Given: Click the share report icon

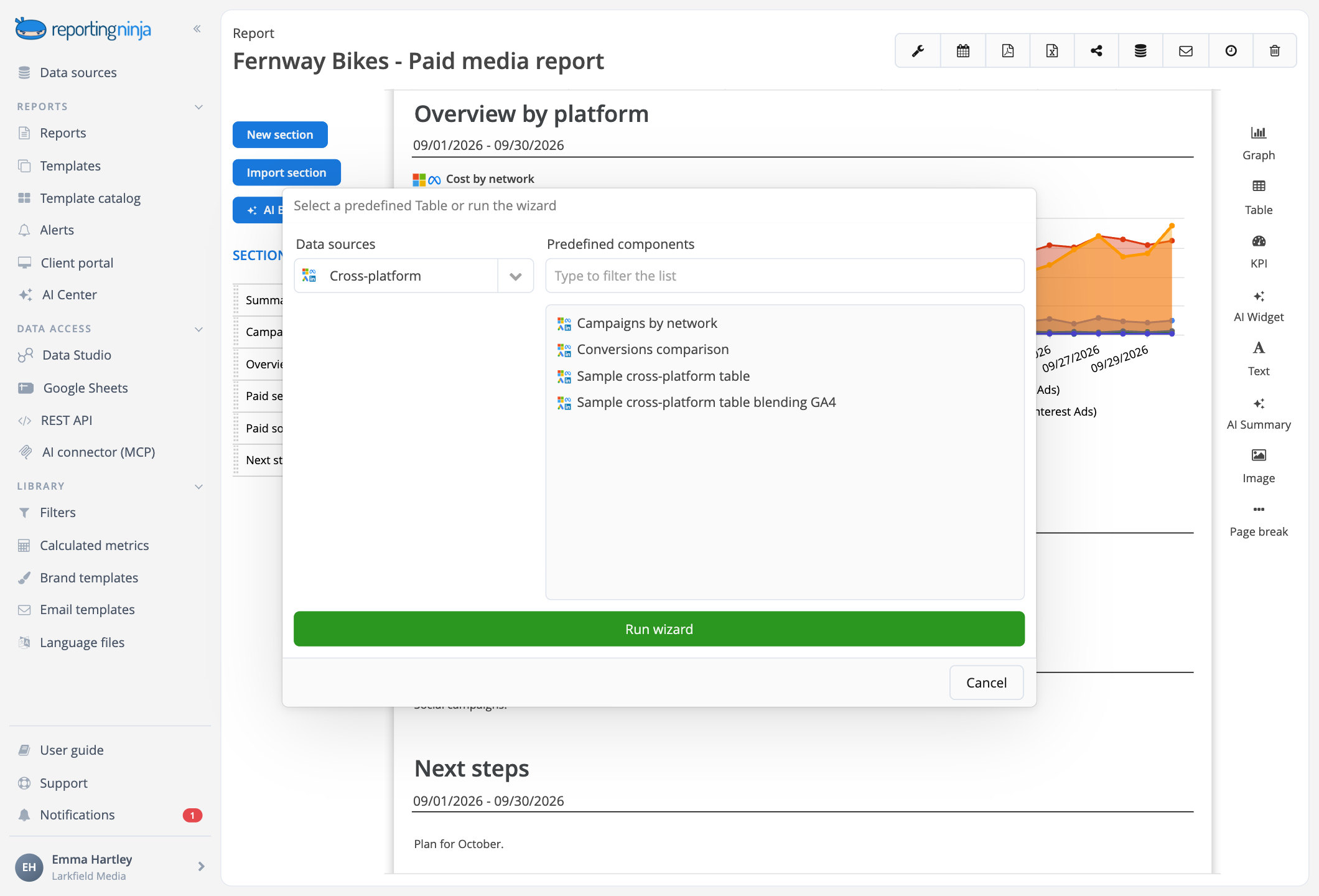Looking at the screenshot, I should [1096, 51].
